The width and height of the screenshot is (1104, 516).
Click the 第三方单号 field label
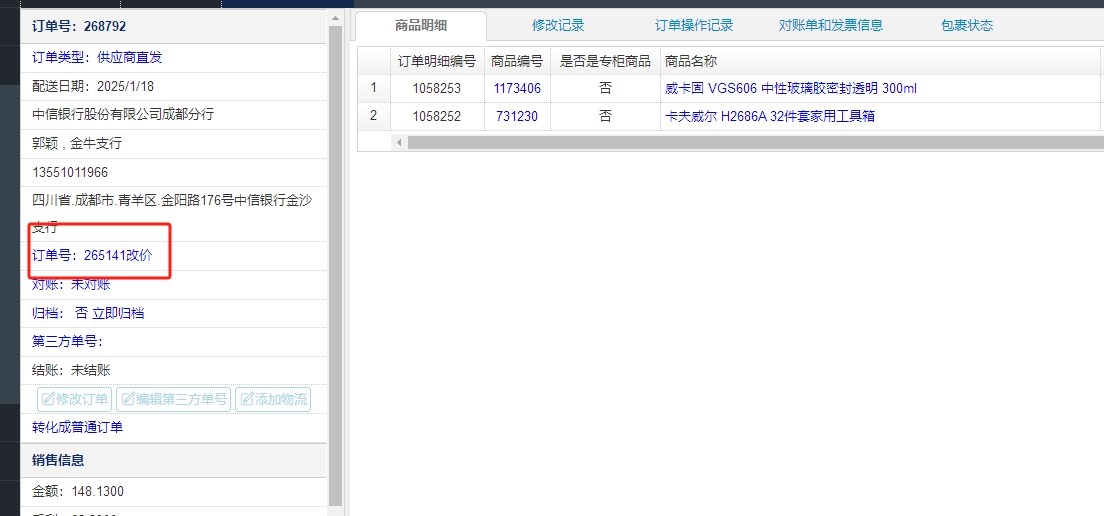pyautogui.click(x=68, y=341)
